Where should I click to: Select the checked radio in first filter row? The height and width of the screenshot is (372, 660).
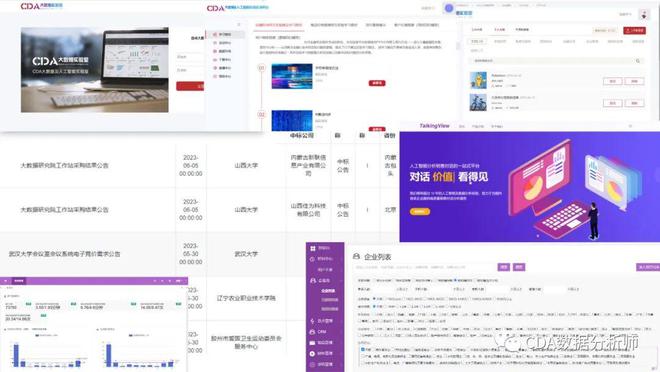pyautogui.click(x=456, y=280)
